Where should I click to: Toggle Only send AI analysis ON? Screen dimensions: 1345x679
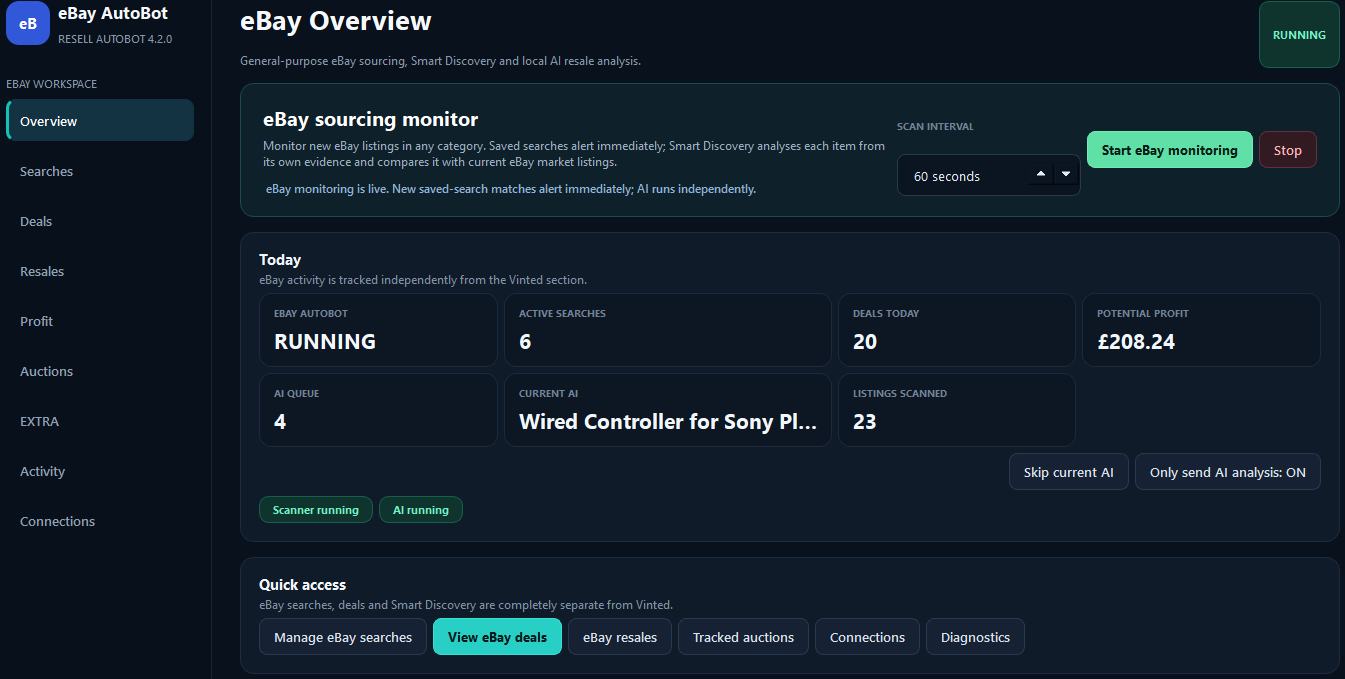[1228, 472]
